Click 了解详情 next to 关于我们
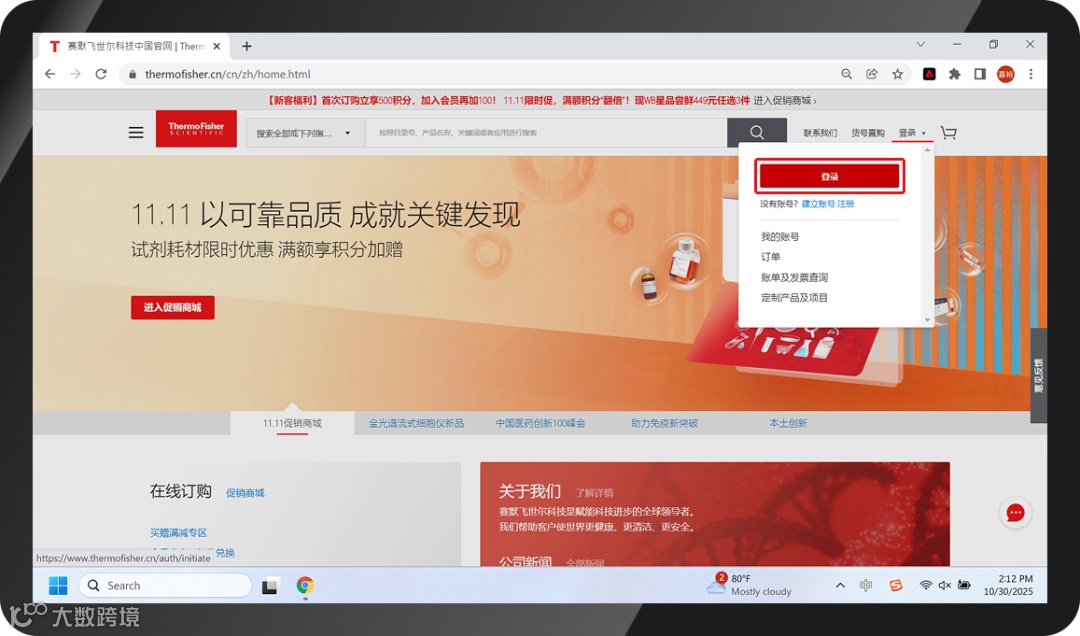Screen dimensions: 1080x636 tap(594, 493)
